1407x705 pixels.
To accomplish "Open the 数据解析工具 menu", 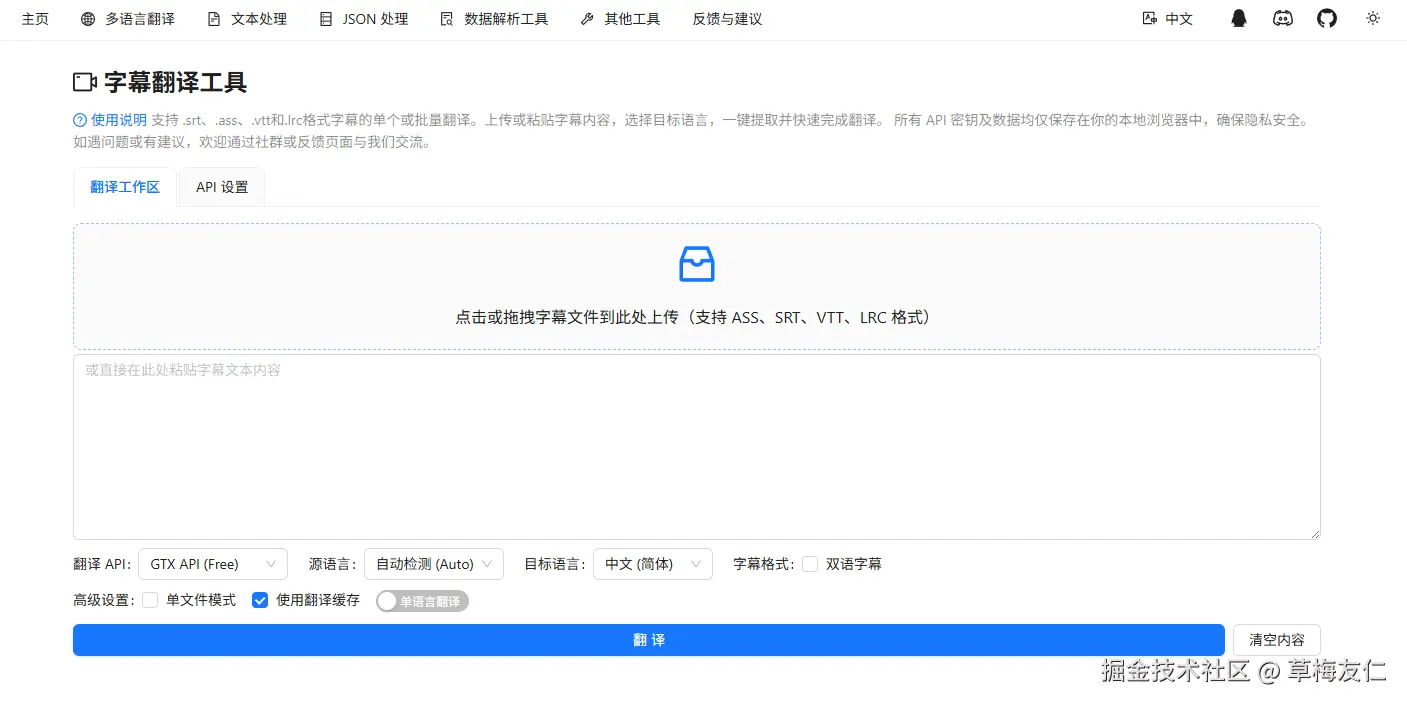I will coord(494,19).
